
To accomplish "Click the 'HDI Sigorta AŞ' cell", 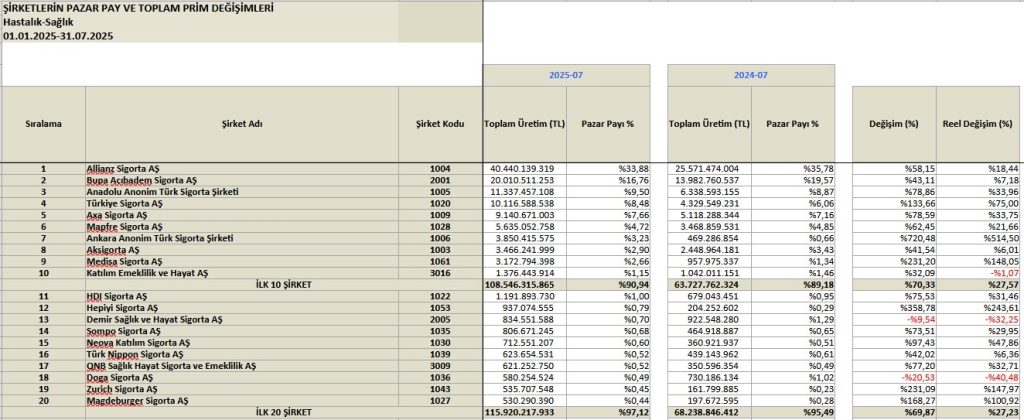I will pyautogui.click(x=242, y=296).
